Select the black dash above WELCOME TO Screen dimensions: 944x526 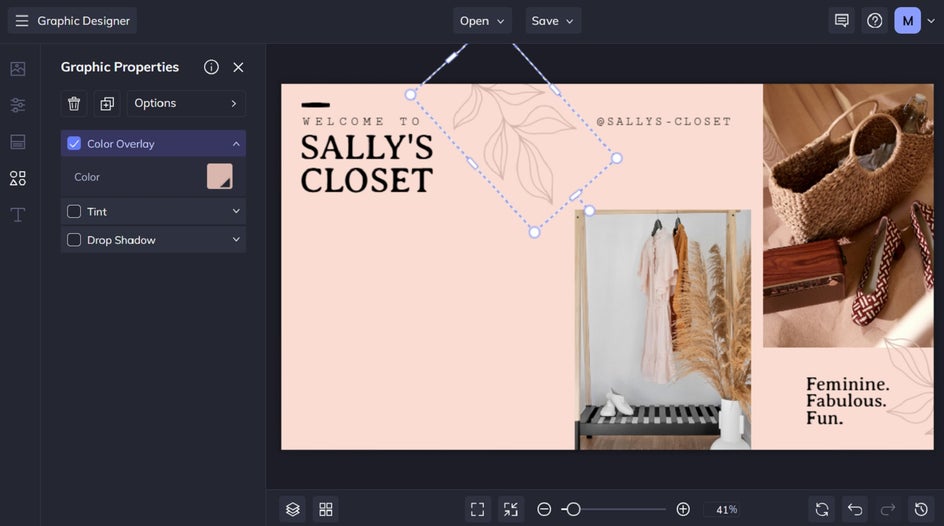[315, 105]
